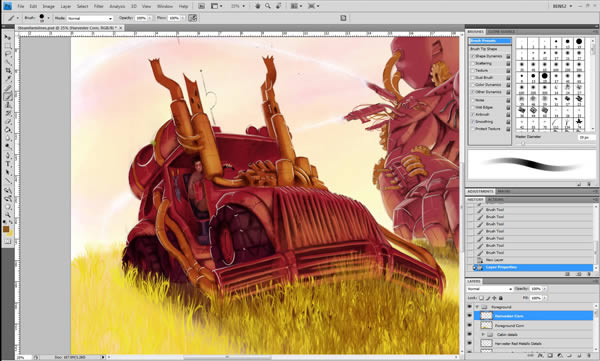This screenshot has height=361, width=600.
Task: Delete layer with trash icon
Action: (589, 356)
